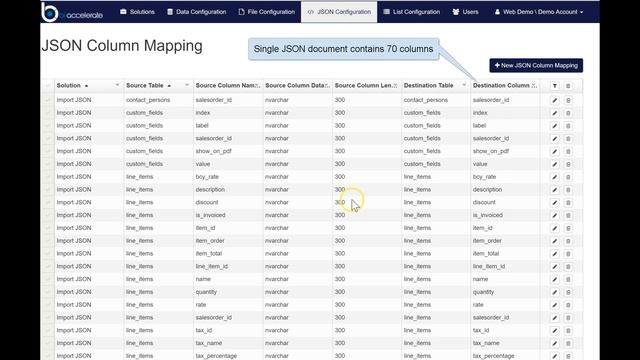Open List Configuration
This screenshot has width=640, height=360.
pos(411,12)
